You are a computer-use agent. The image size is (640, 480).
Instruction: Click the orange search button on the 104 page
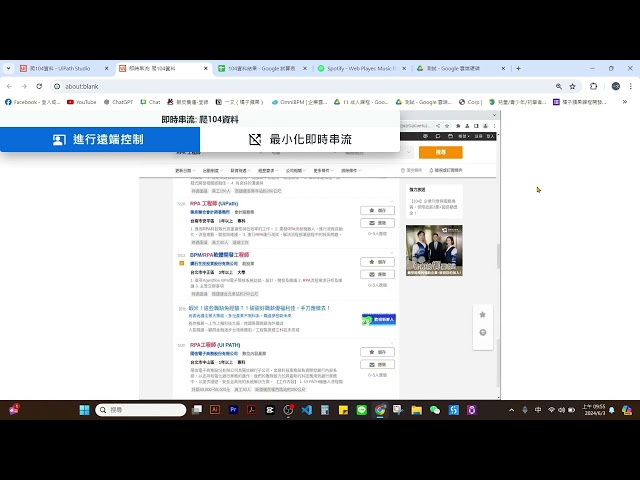(440, 152)
